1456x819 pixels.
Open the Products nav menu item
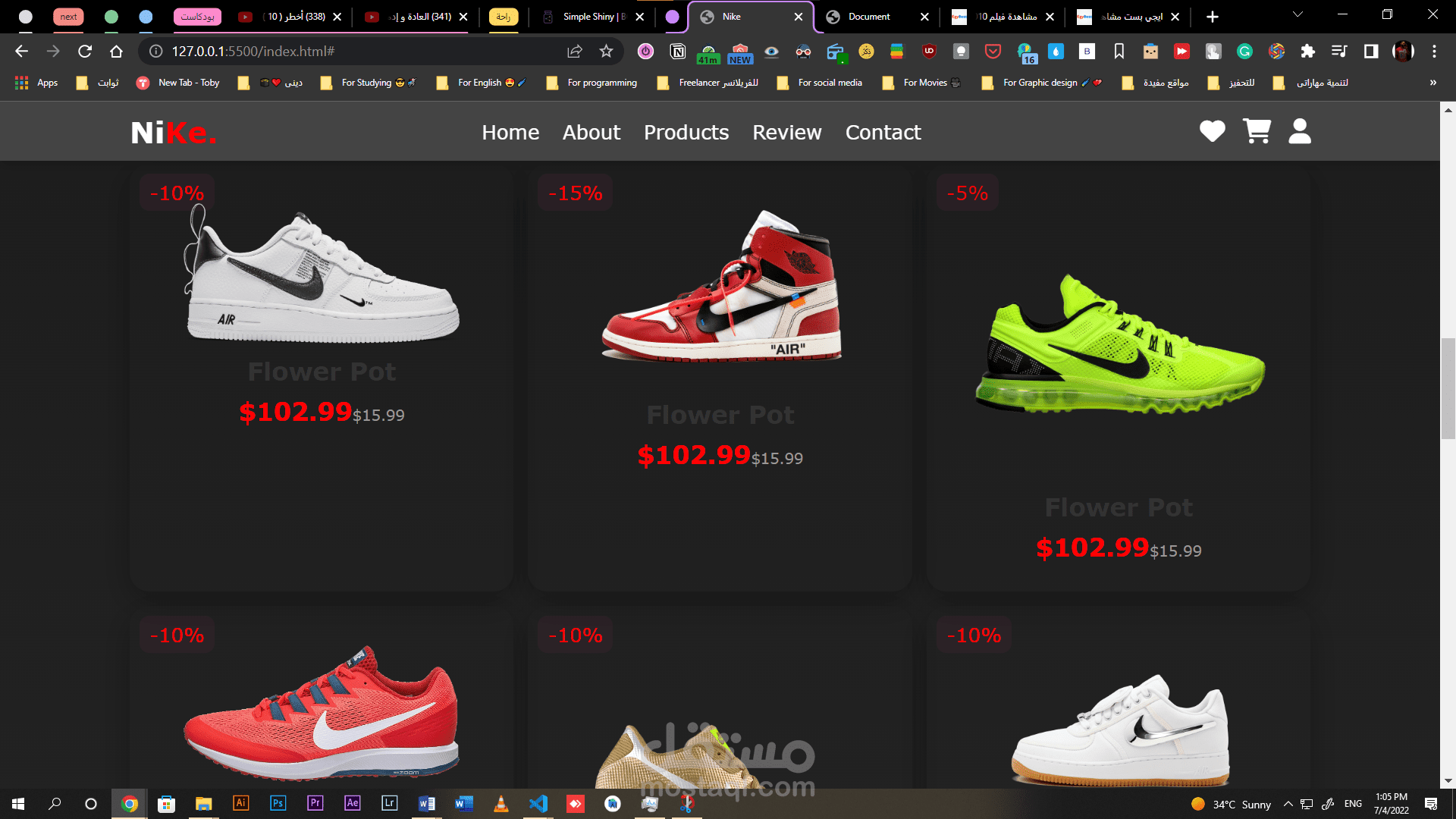[686, 132]
